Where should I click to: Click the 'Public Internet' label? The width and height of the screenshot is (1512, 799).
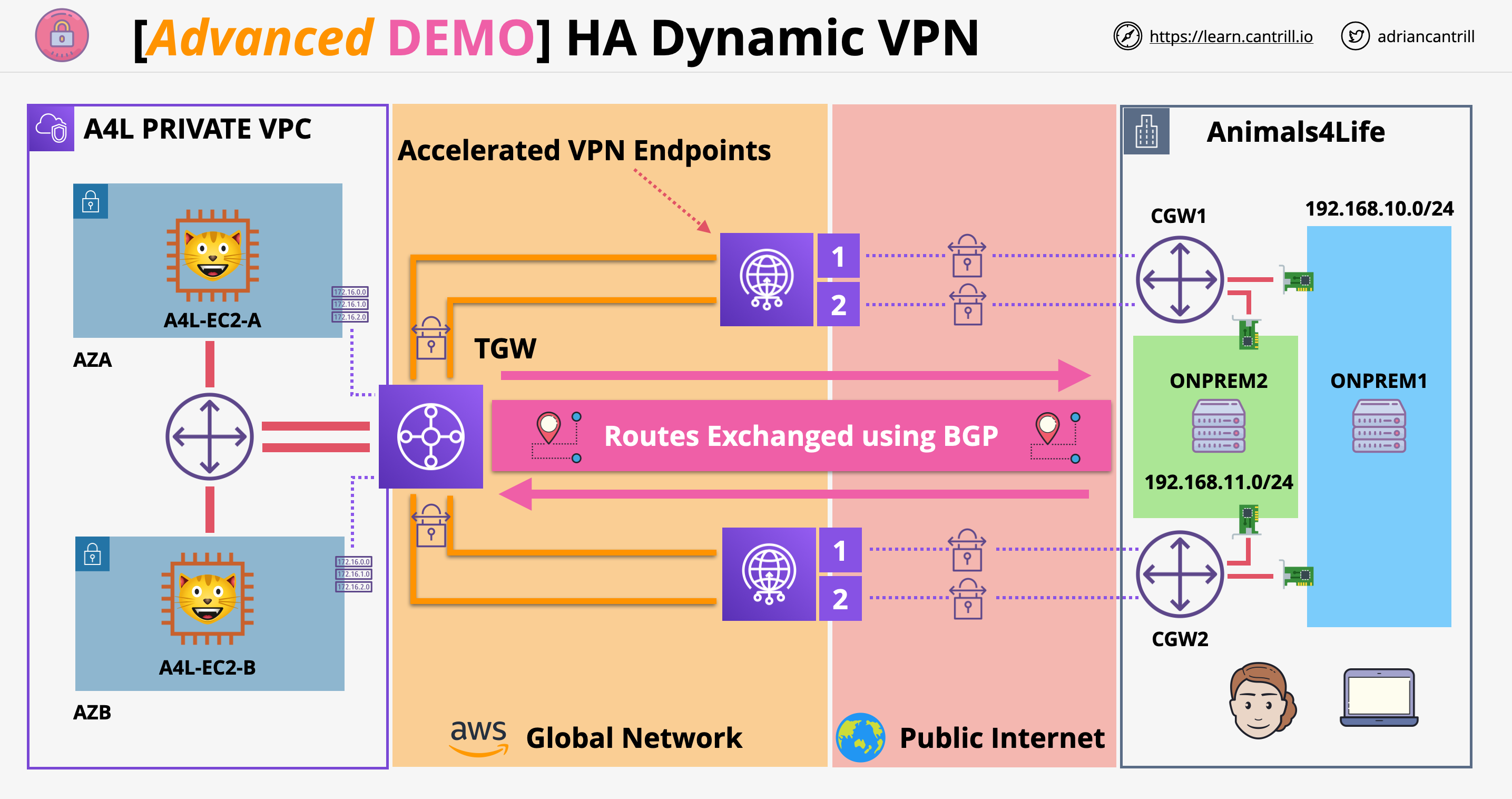pyautogui.click(x=1002, y=738)
